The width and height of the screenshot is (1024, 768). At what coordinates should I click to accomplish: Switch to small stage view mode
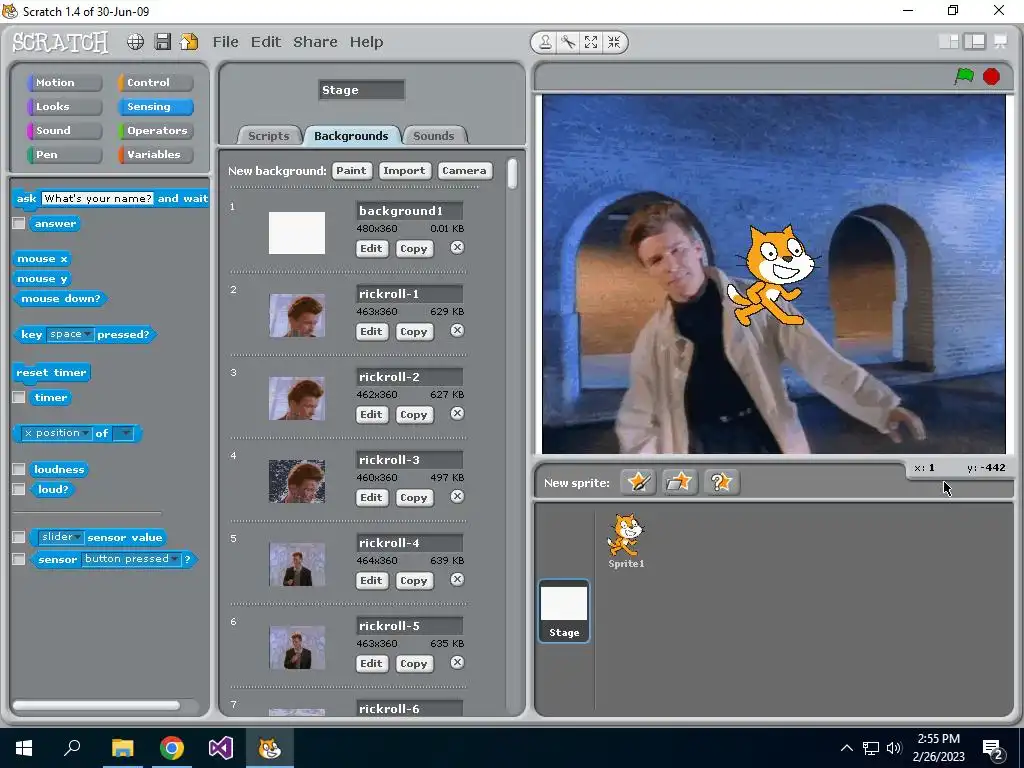[x=949, y=42]
